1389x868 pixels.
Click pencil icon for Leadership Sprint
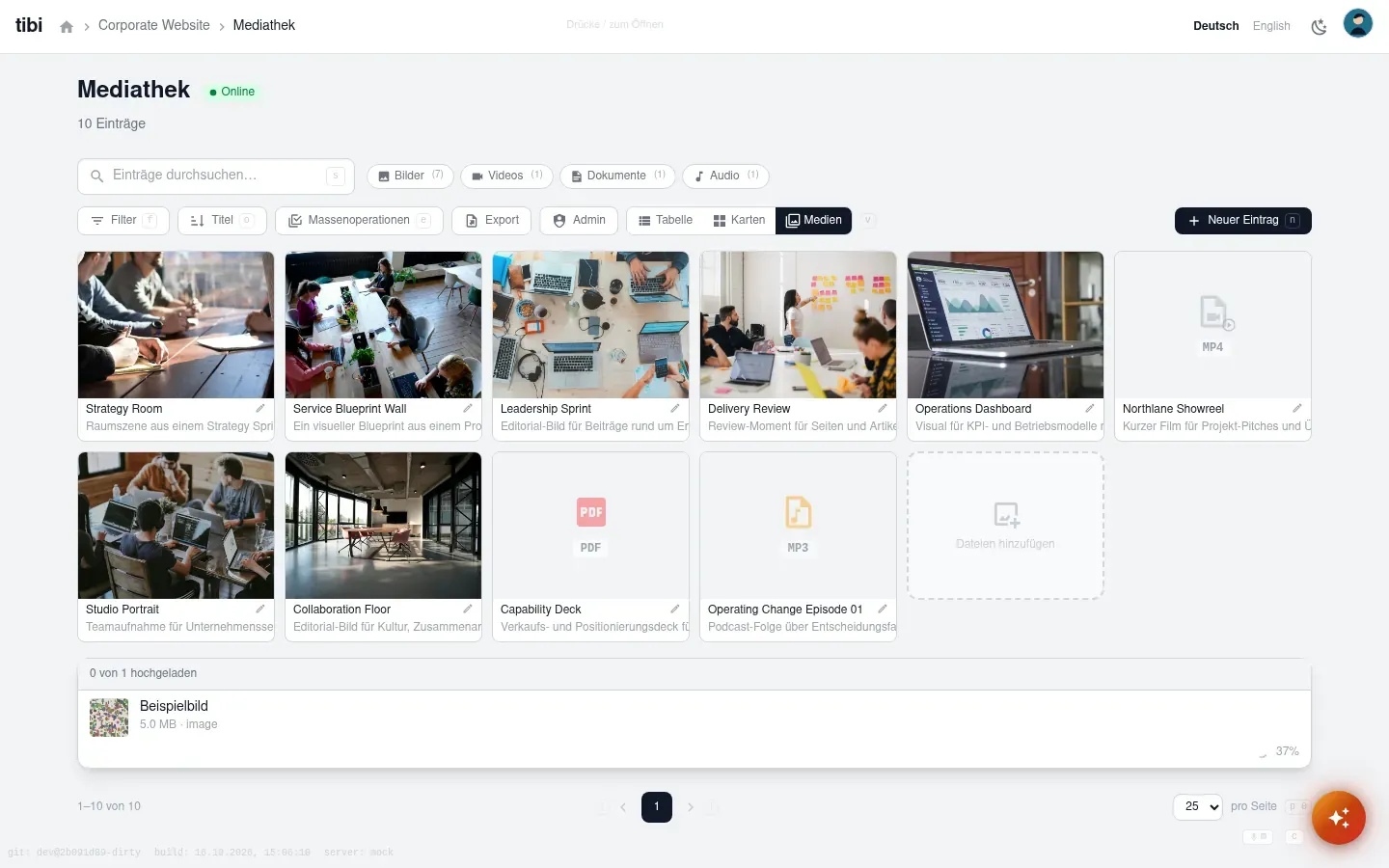coord(675,409)
